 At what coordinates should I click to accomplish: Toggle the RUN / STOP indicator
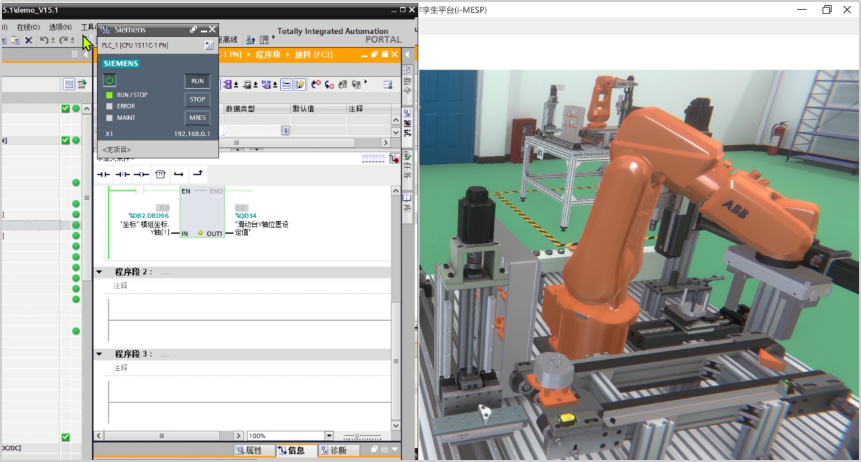point(109,94)
